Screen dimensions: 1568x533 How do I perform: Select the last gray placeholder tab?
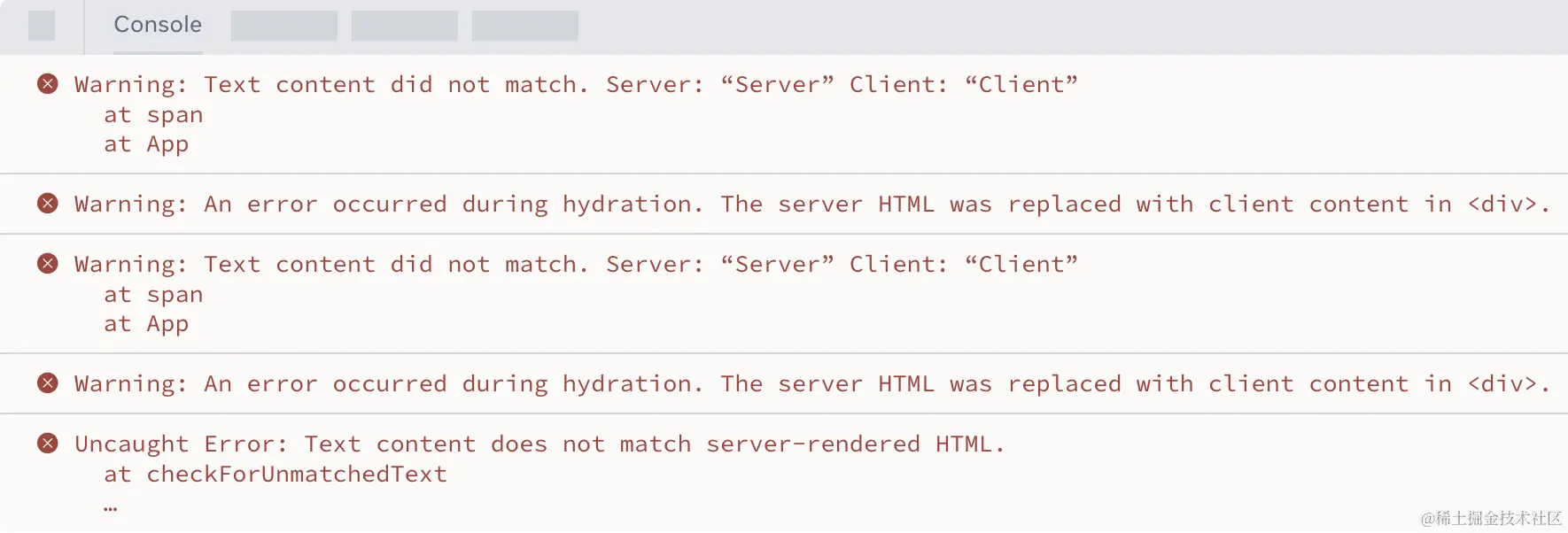point(525,26)
